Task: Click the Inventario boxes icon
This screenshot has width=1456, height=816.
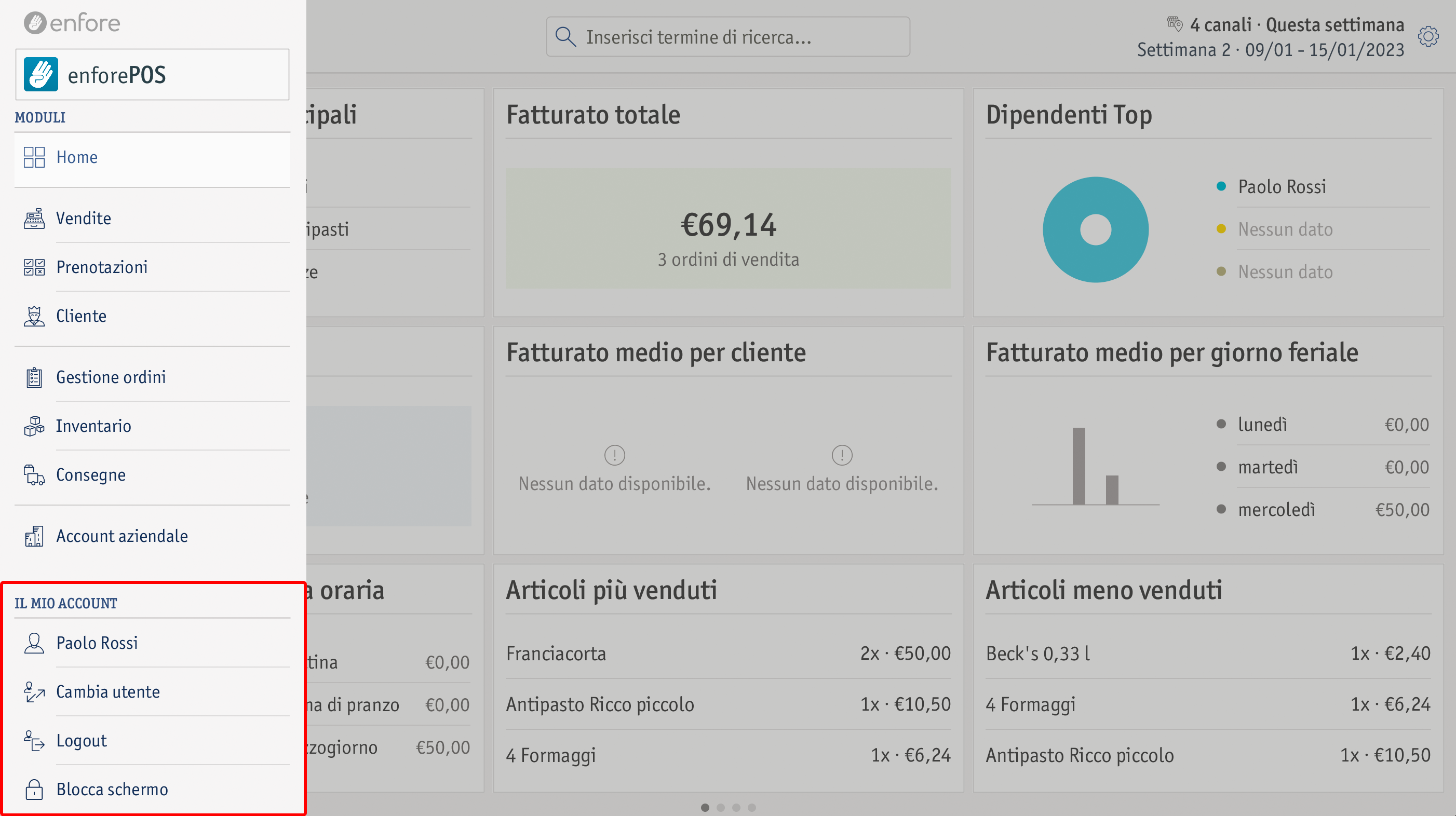Action: point(34,426)
